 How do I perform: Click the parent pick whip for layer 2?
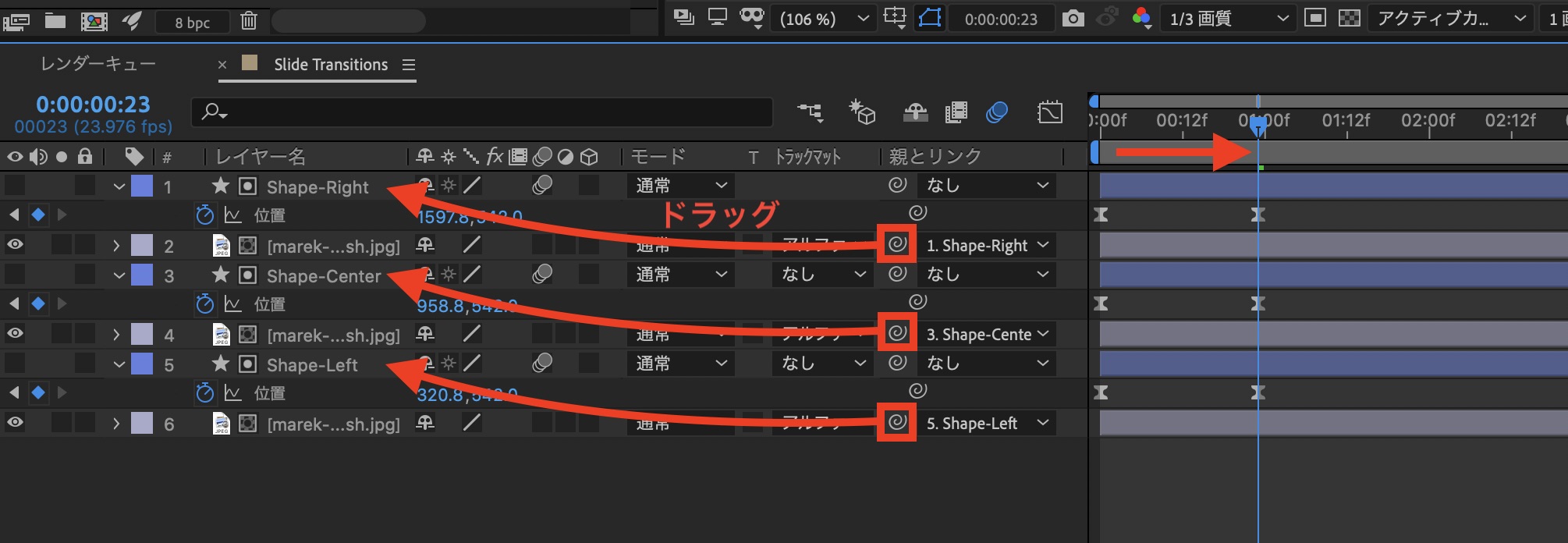click(x=897, y=244)
